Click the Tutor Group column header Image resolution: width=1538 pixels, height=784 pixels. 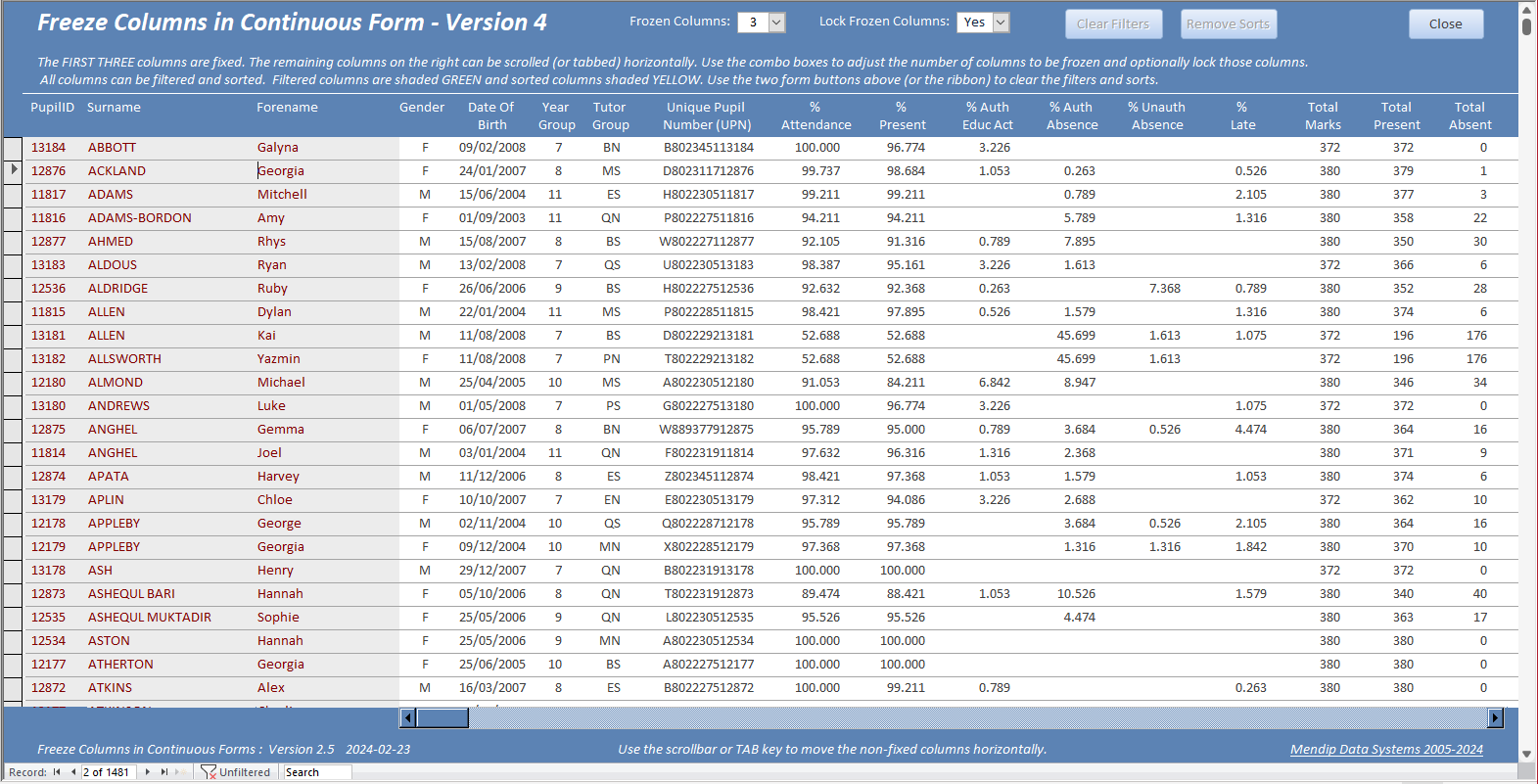point(610,116)
